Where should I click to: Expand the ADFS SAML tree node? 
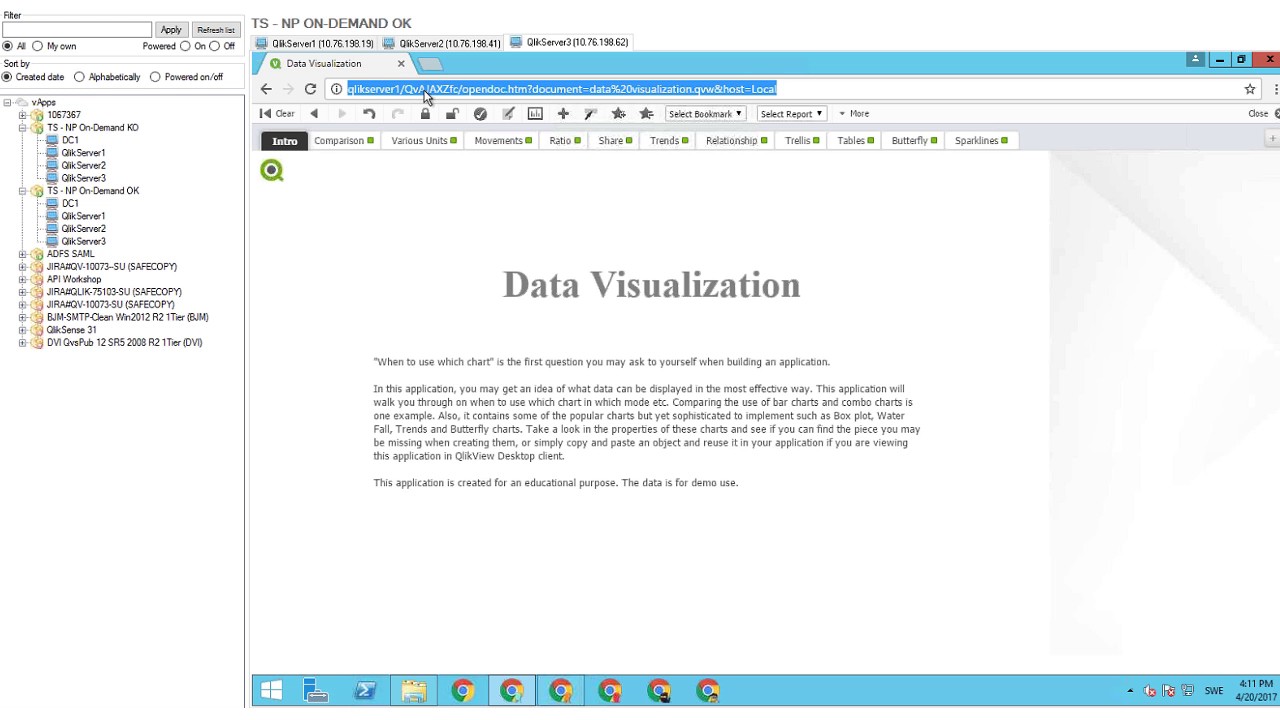click(23, 254)
